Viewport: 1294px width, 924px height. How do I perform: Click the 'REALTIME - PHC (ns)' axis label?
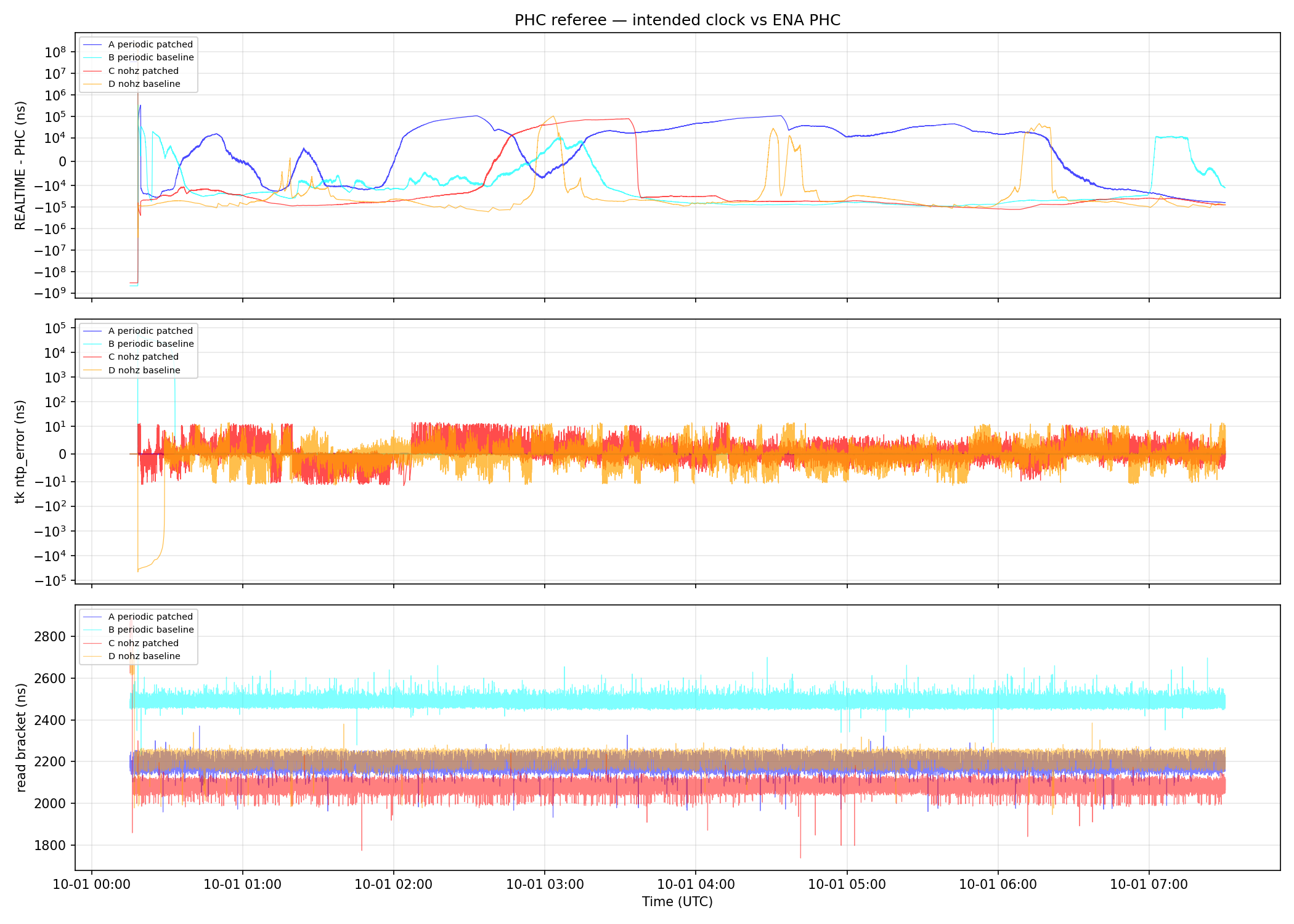[x=20, y=165]
